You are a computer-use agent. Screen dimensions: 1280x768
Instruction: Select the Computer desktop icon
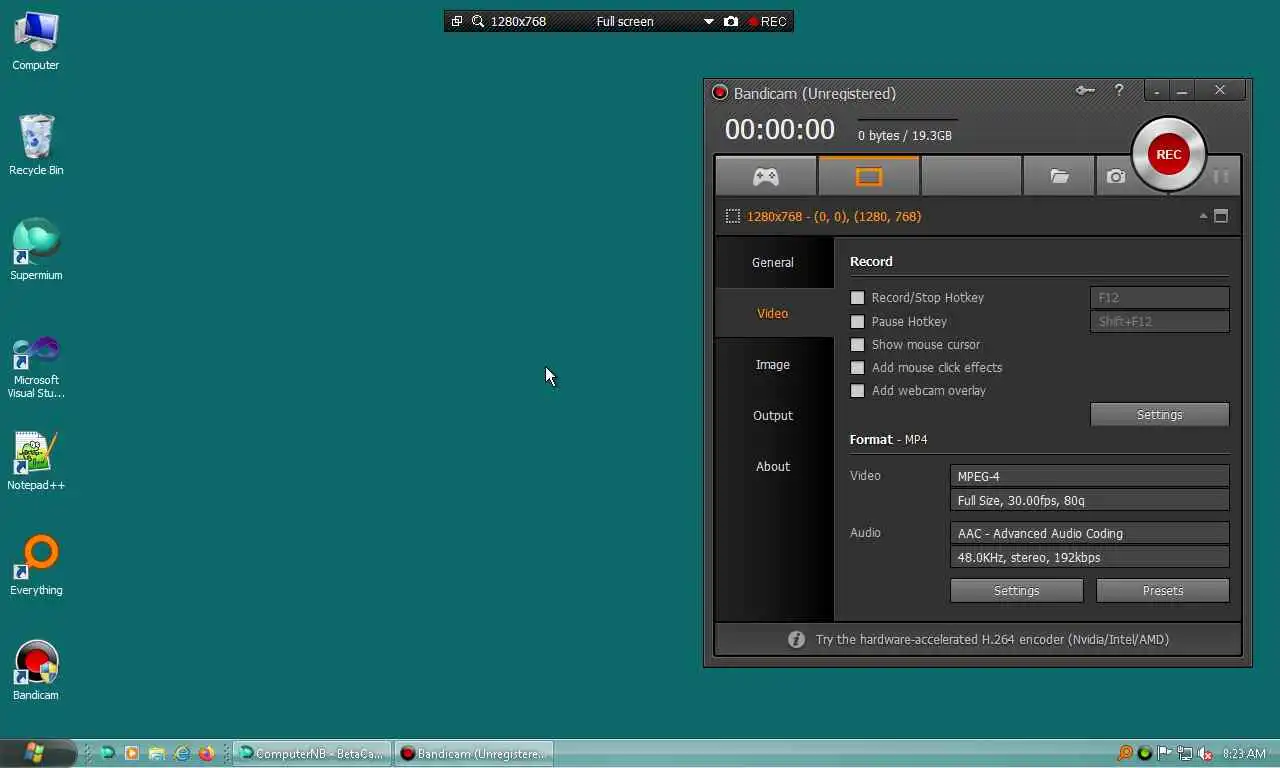click(x=36, y=40)
